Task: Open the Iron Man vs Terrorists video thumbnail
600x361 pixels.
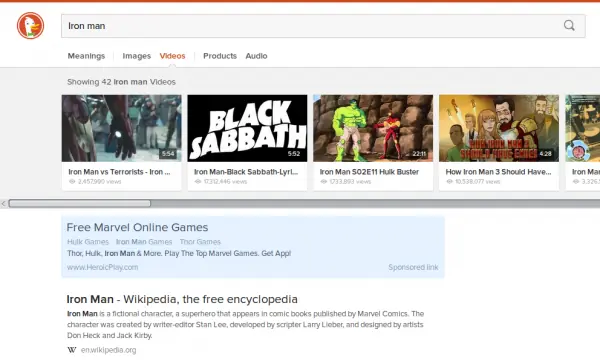Action: [121, 128]
